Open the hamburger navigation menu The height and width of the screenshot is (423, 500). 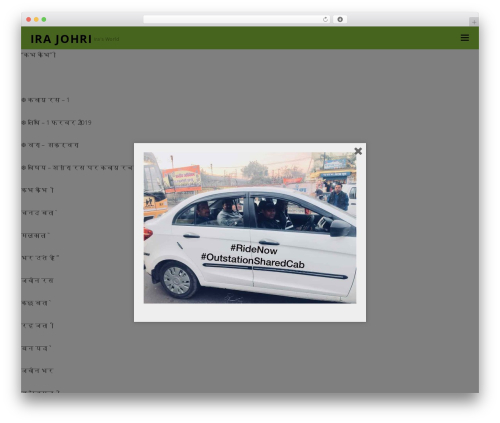coord(465,38)
